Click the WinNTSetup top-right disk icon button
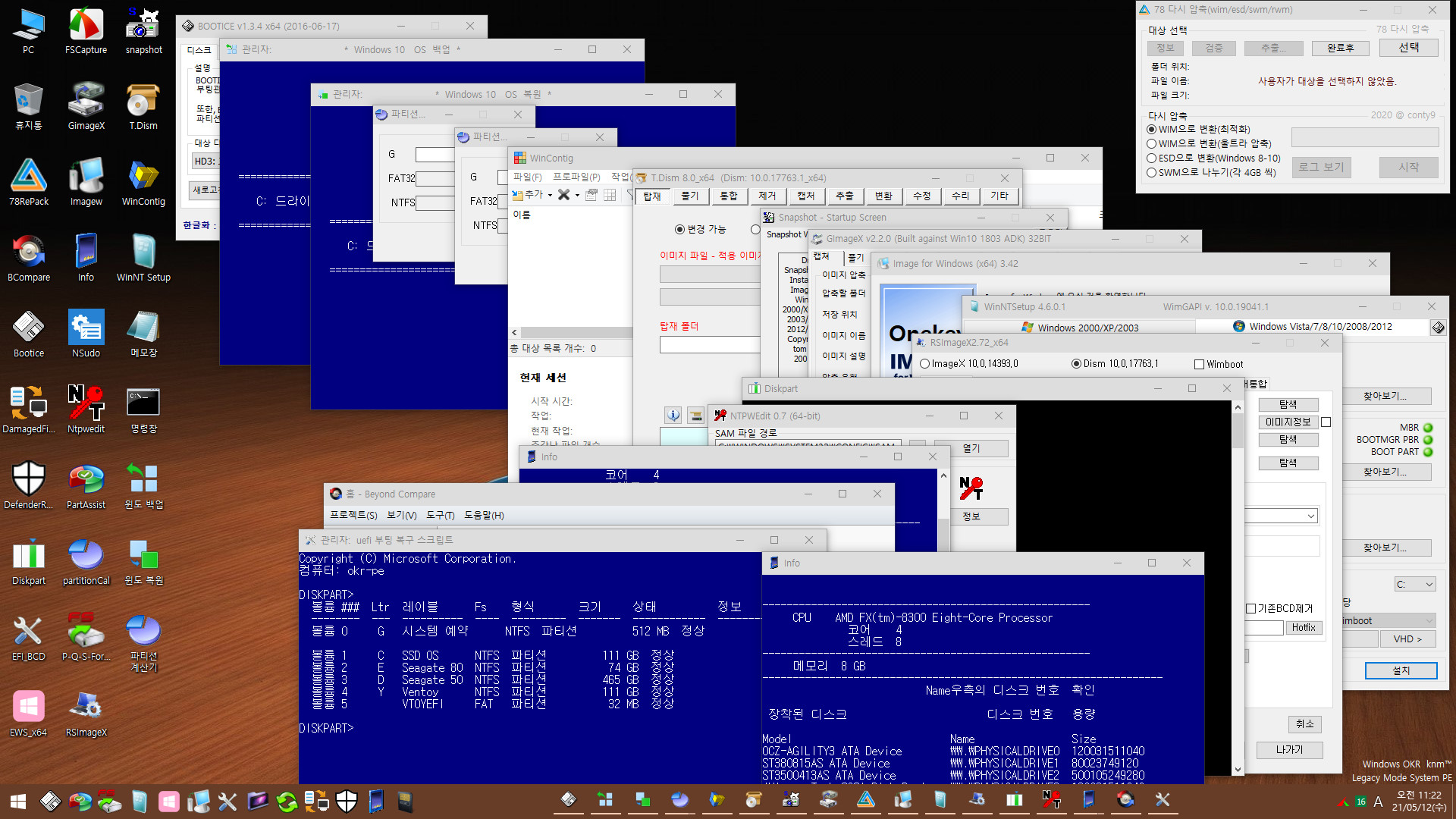The image size is (1456, 819). coord(1438,328)
